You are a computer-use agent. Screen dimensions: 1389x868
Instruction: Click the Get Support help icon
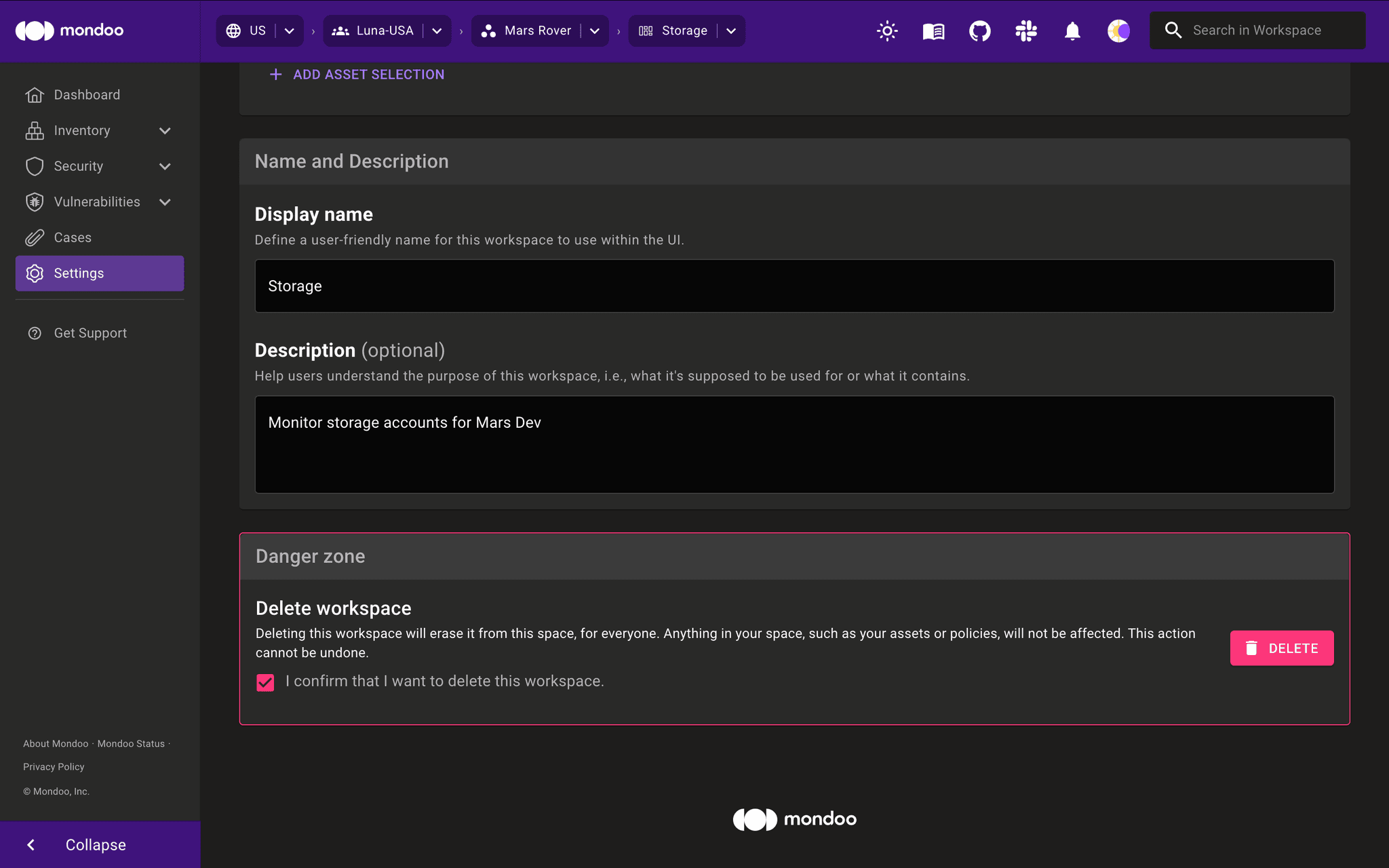click(35, 332)
